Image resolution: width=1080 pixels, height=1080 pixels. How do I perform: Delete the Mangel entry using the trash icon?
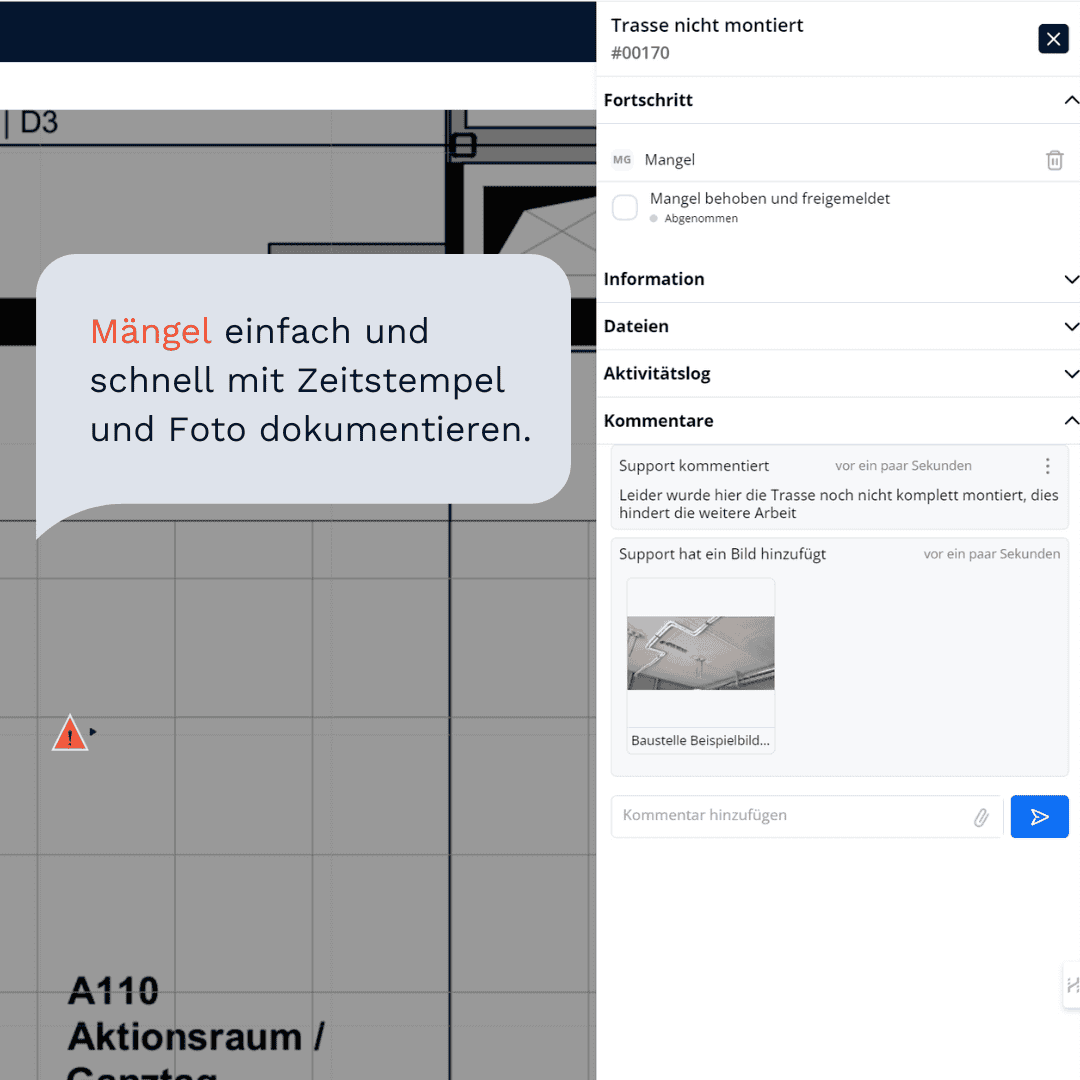tap(1054, 160)
